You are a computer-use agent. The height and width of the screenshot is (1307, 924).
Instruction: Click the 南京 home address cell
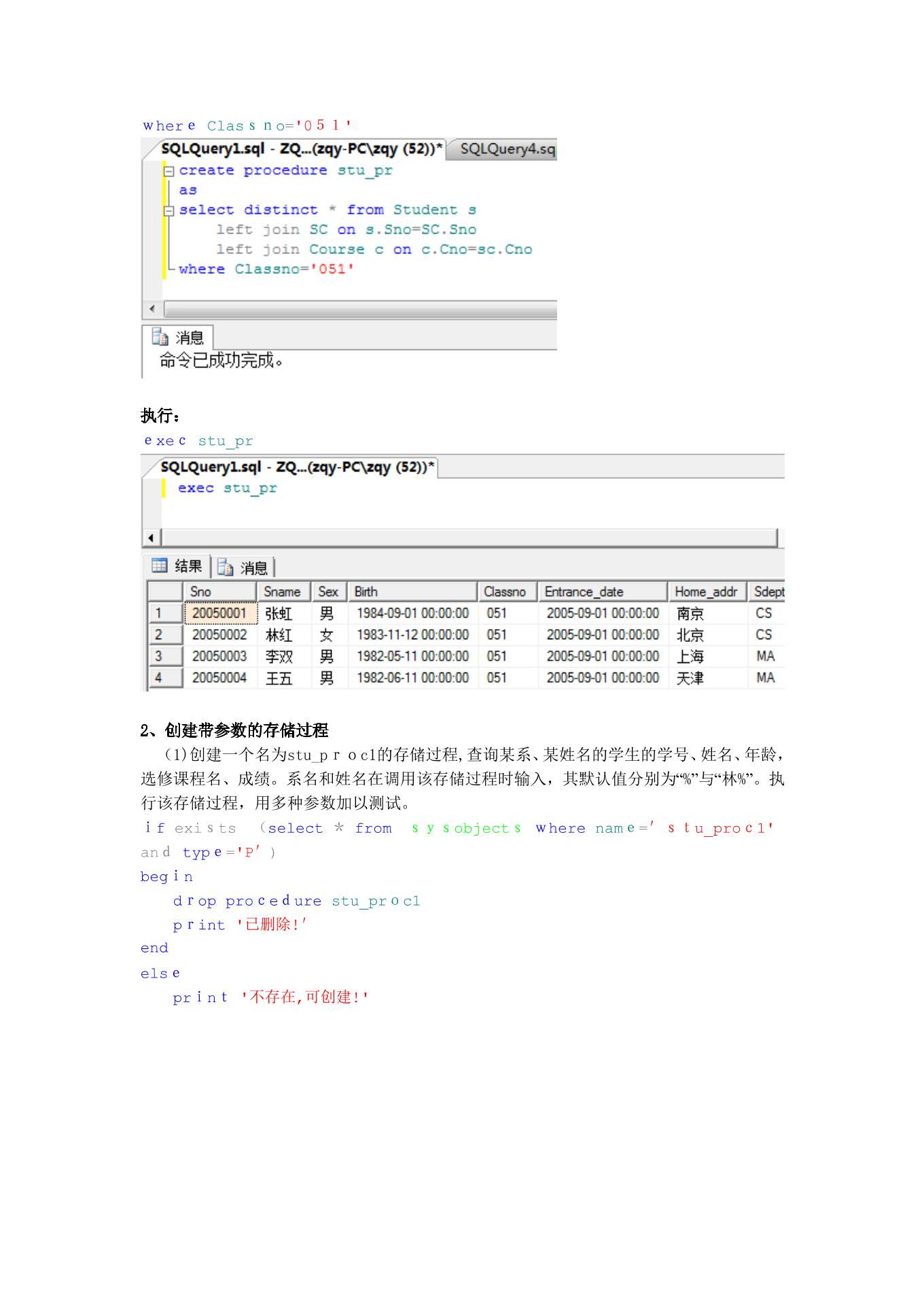(x=707, y=613)
